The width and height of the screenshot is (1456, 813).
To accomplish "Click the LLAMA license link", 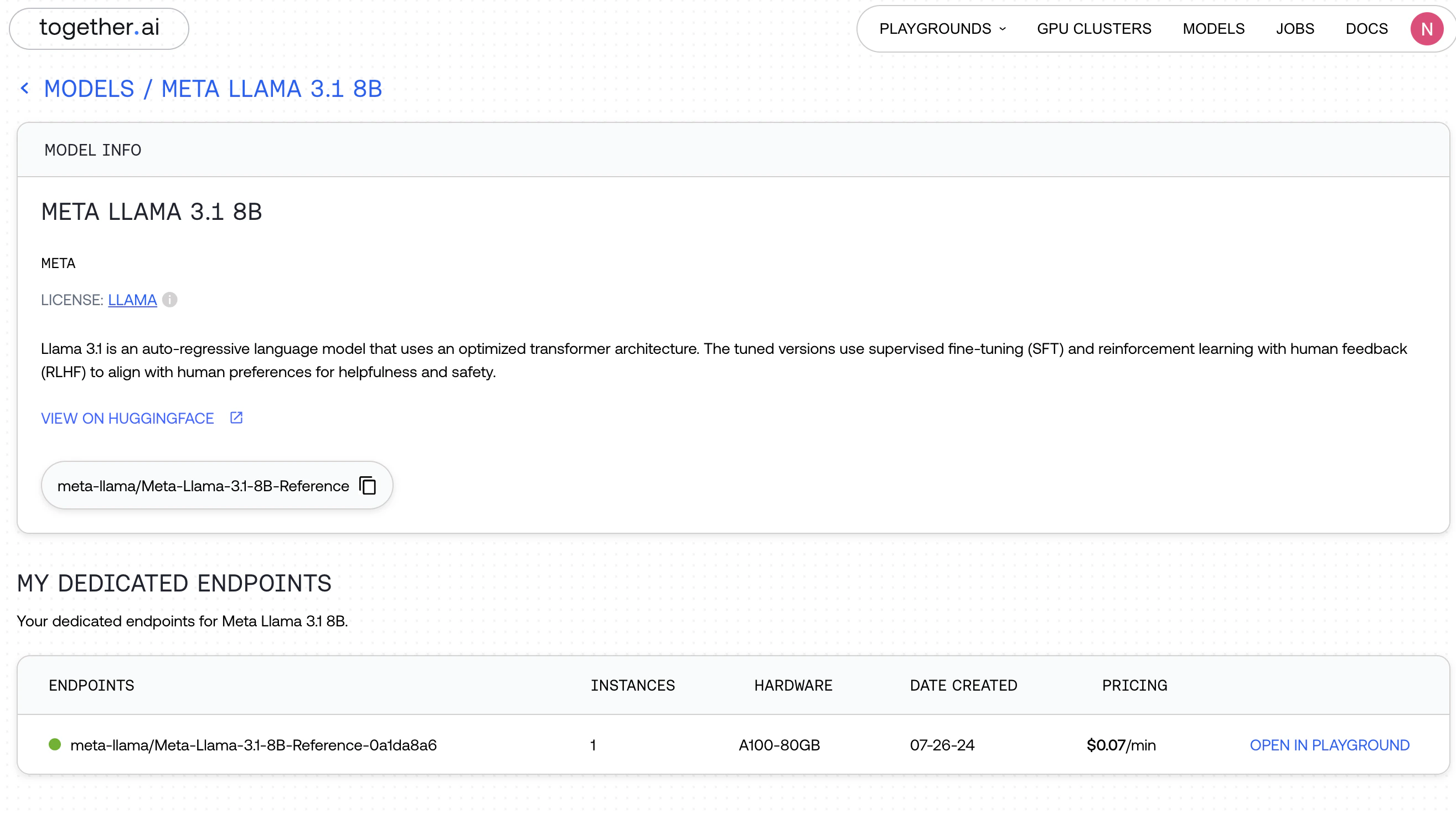I will (x=132, y=300).
